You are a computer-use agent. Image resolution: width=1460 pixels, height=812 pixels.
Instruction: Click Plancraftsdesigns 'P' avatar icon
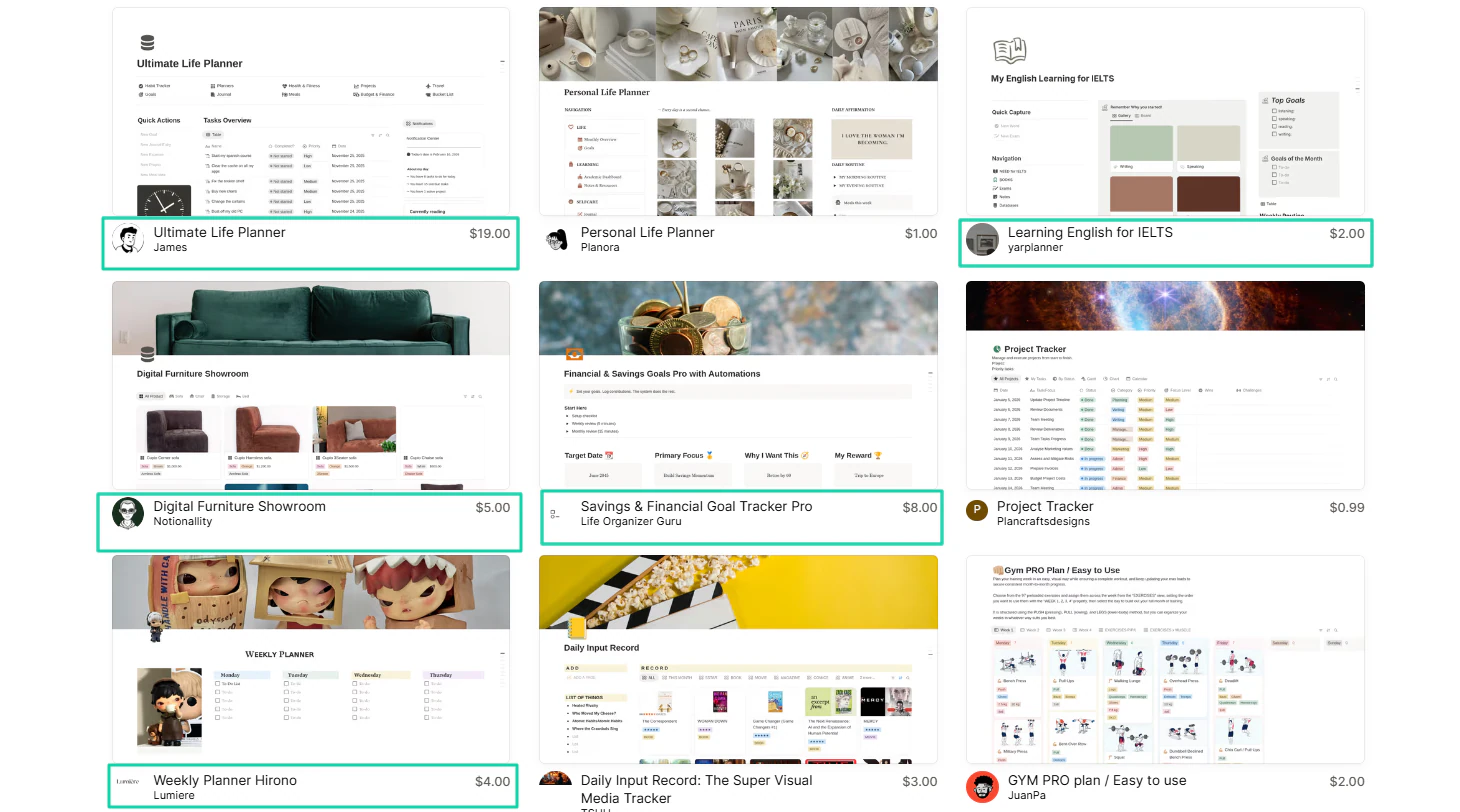(x=976, y=511)
